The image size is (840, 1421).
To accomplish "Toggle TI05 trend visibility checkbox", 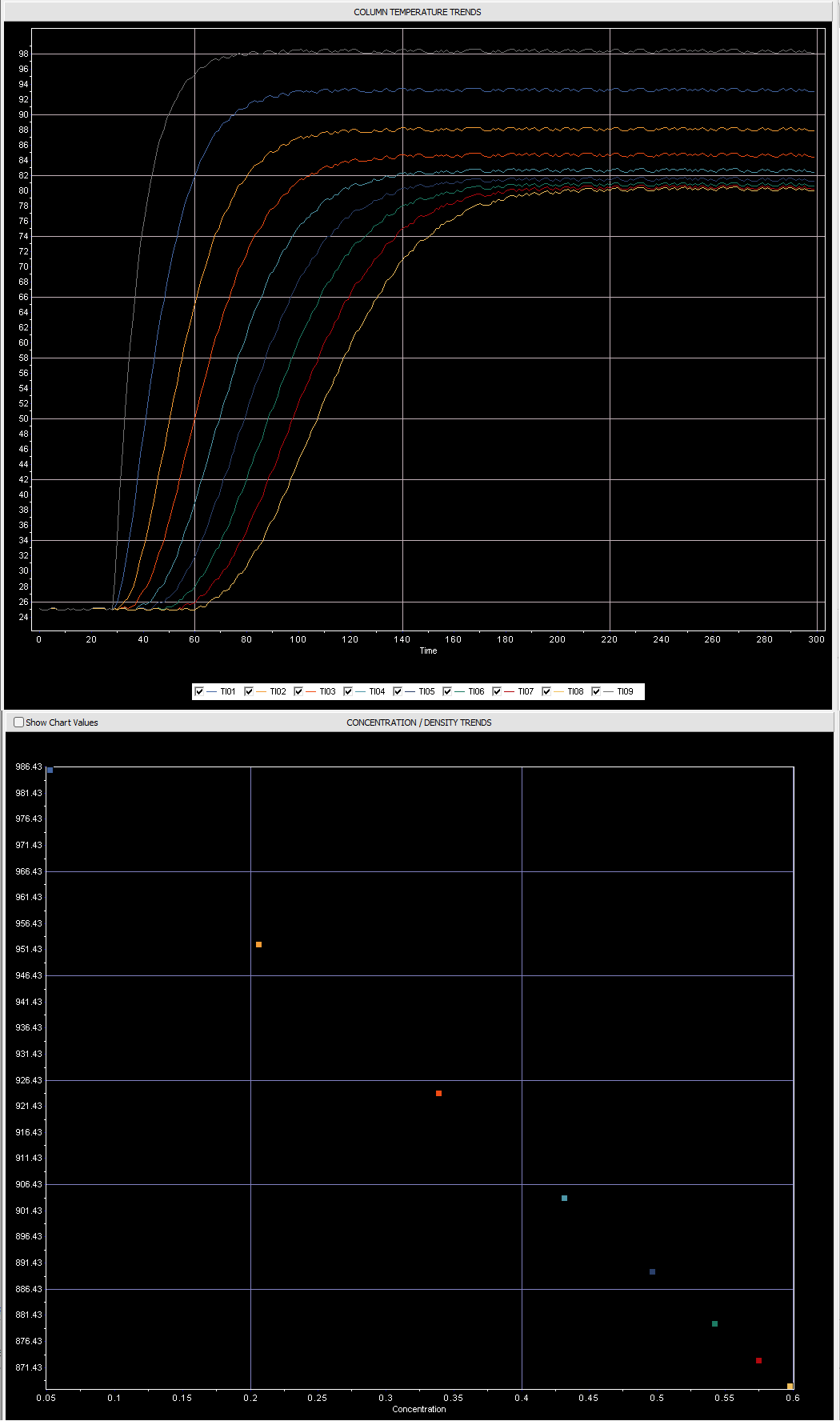I will point(398,691).
